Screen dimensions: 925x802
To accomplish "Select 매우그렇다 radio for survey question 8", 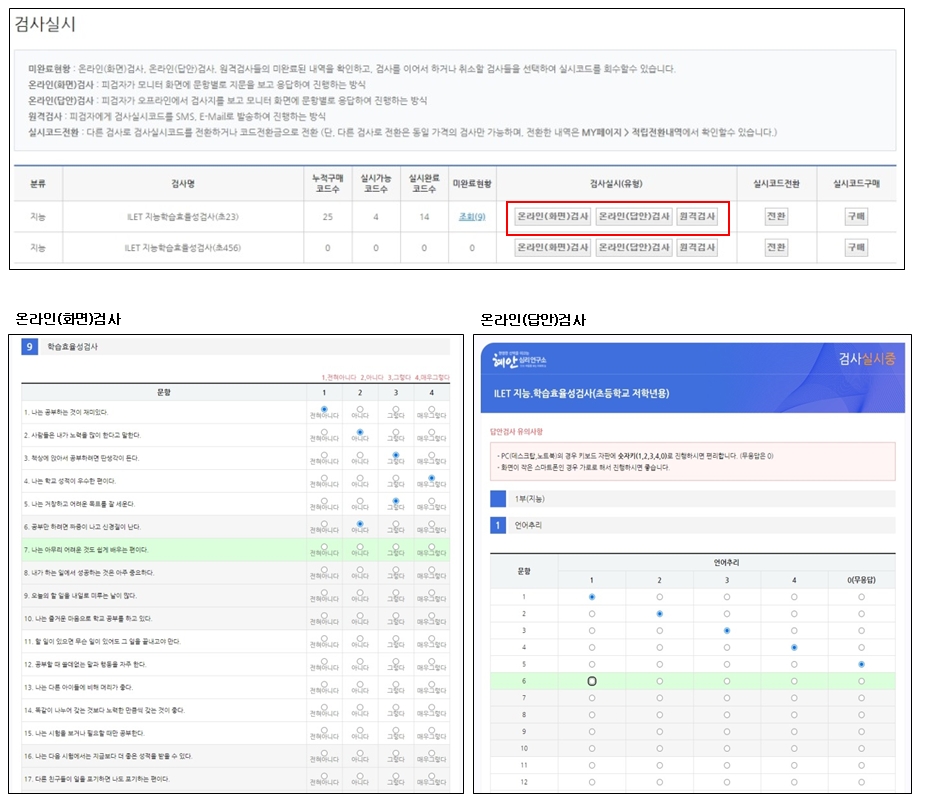I will [431, 569].
